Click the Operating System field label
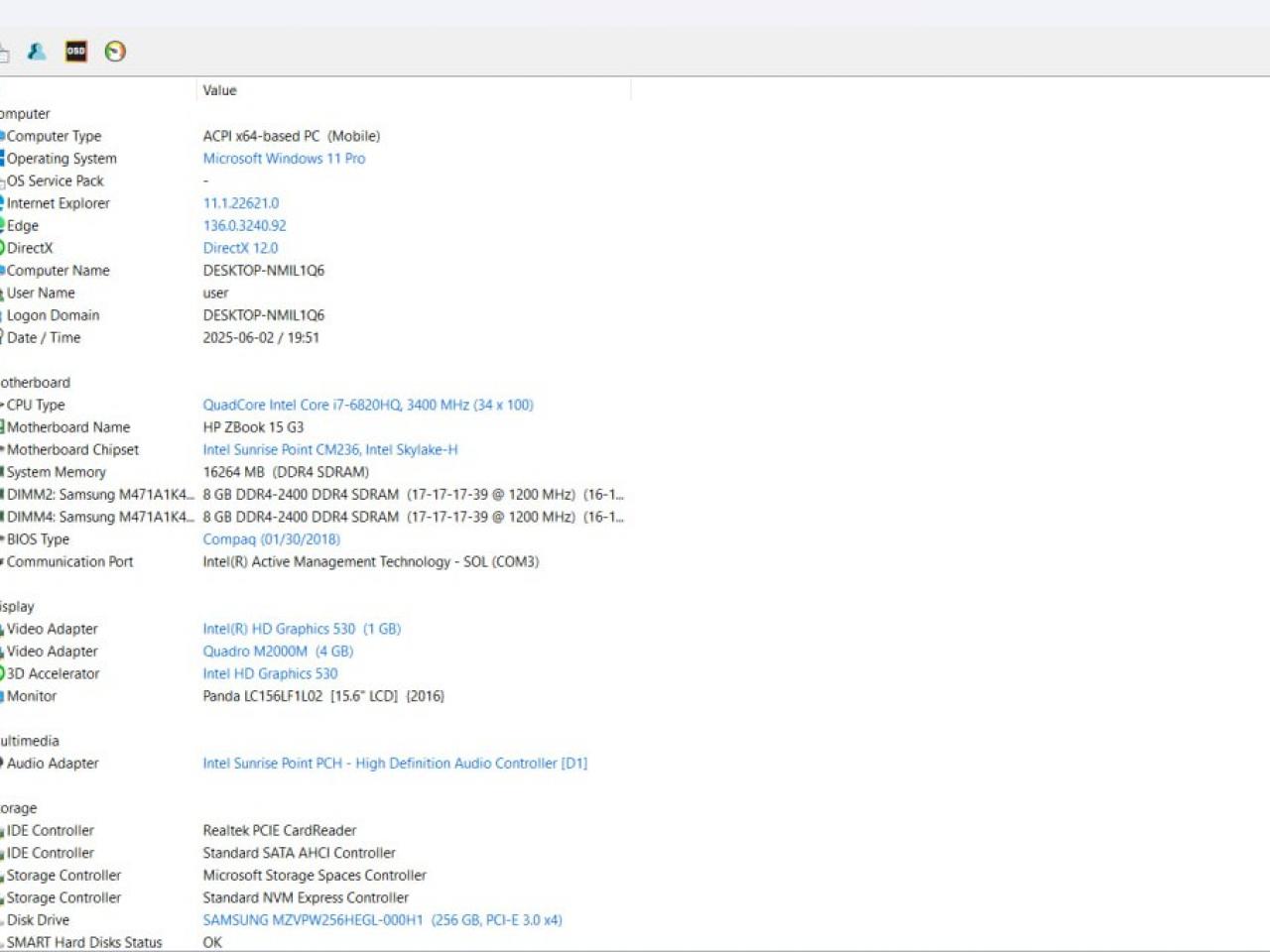 click(x=62, y=159)
